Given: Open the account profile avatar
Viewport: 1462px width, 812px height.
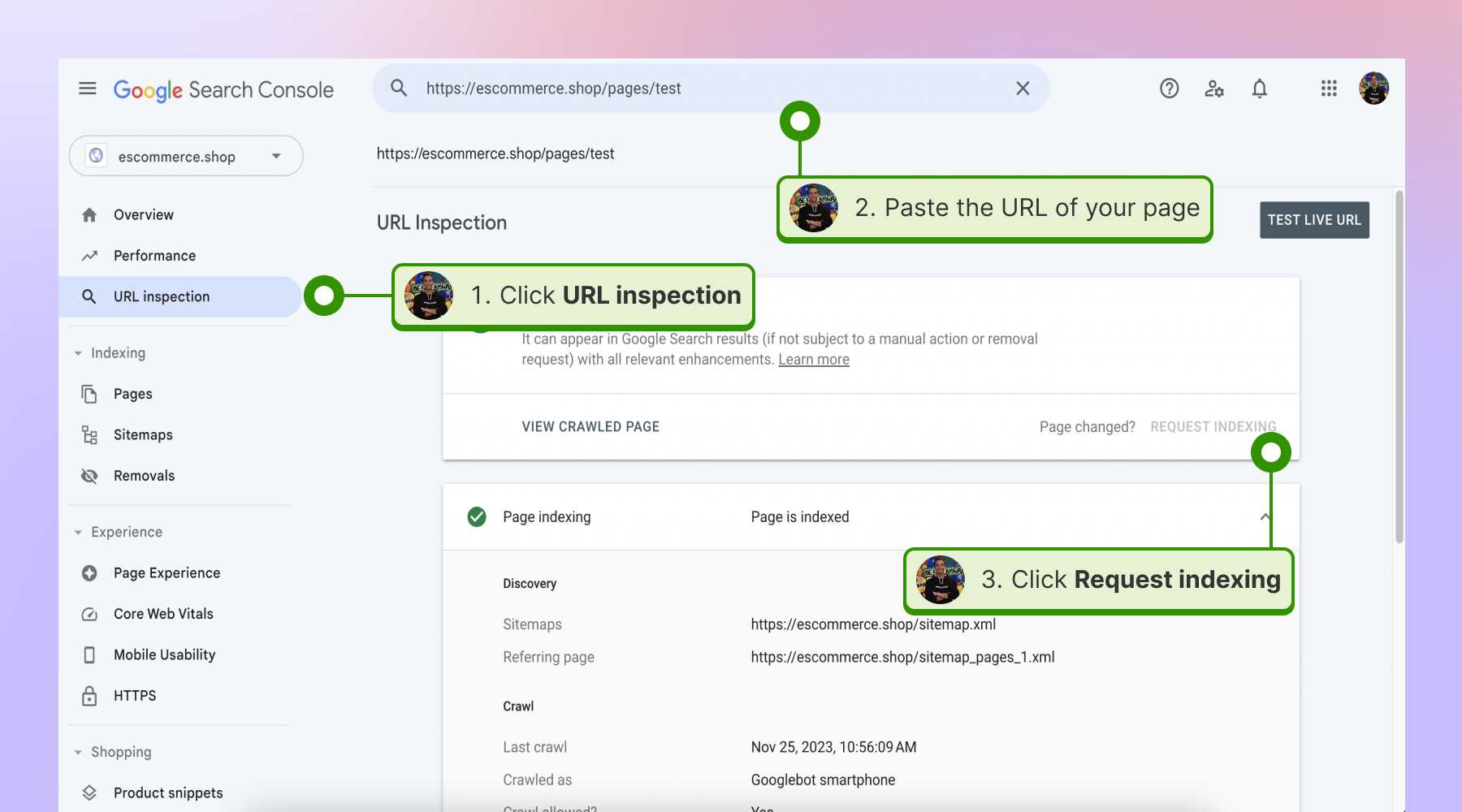Looking at the screenshot, I should click(1373, 89).
